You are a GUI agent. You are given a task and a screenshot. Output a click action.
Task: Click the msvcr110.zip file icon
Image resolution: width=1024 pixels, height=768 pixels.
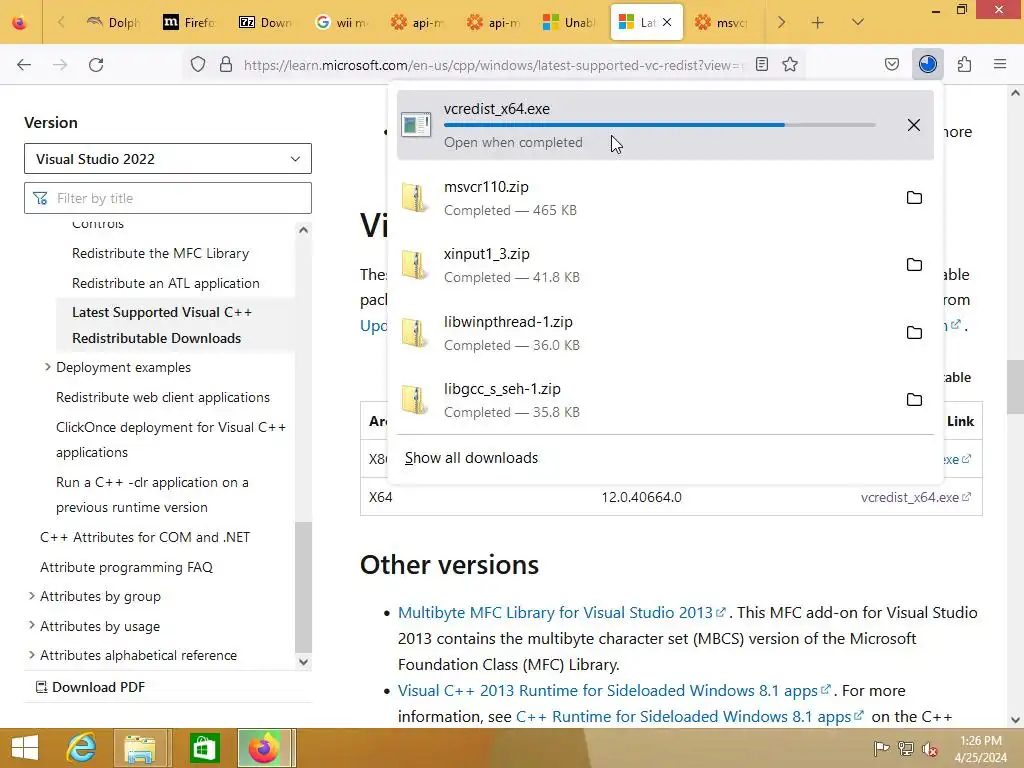(415, 198)
